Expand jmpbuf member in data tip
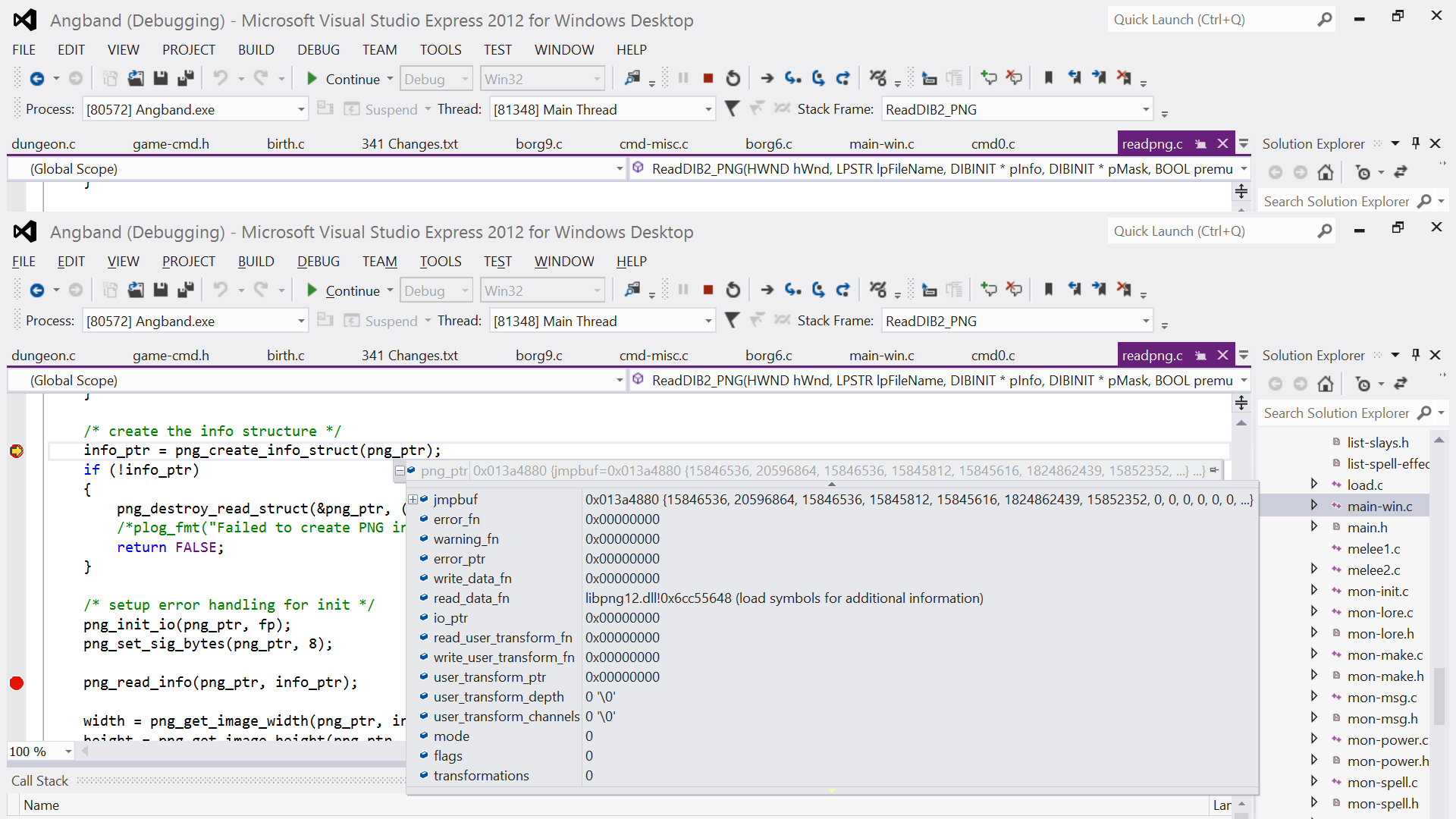 point(413,500)
